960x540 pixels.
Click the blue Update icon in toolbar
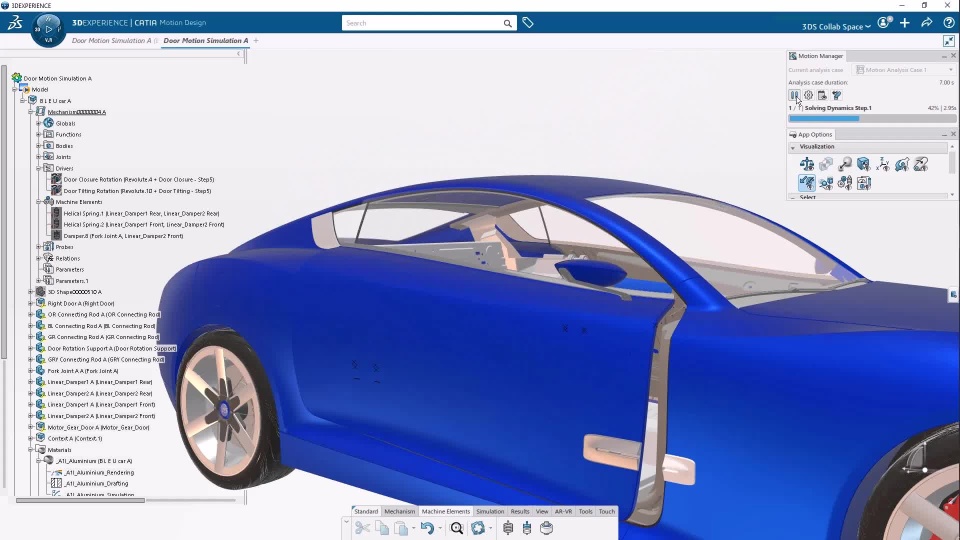pos(478,528)
